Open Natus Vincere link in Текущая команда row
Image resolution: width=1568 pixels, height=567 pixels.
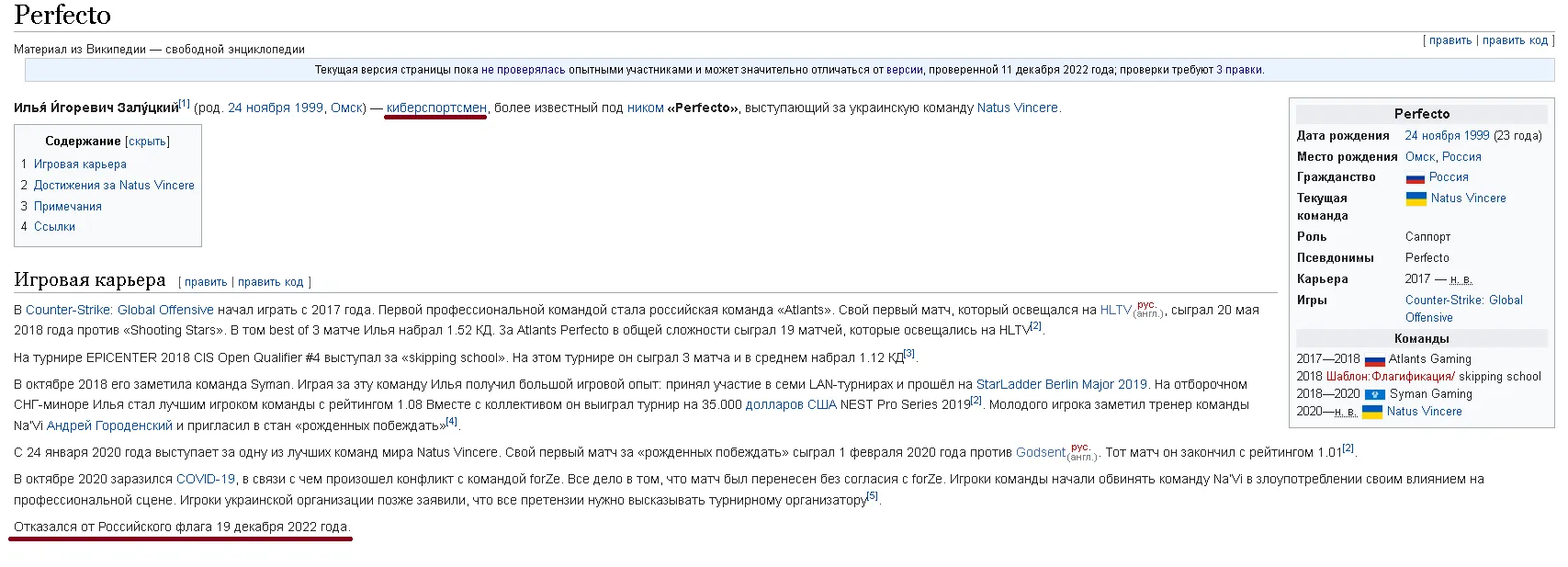click(1468, 198)
